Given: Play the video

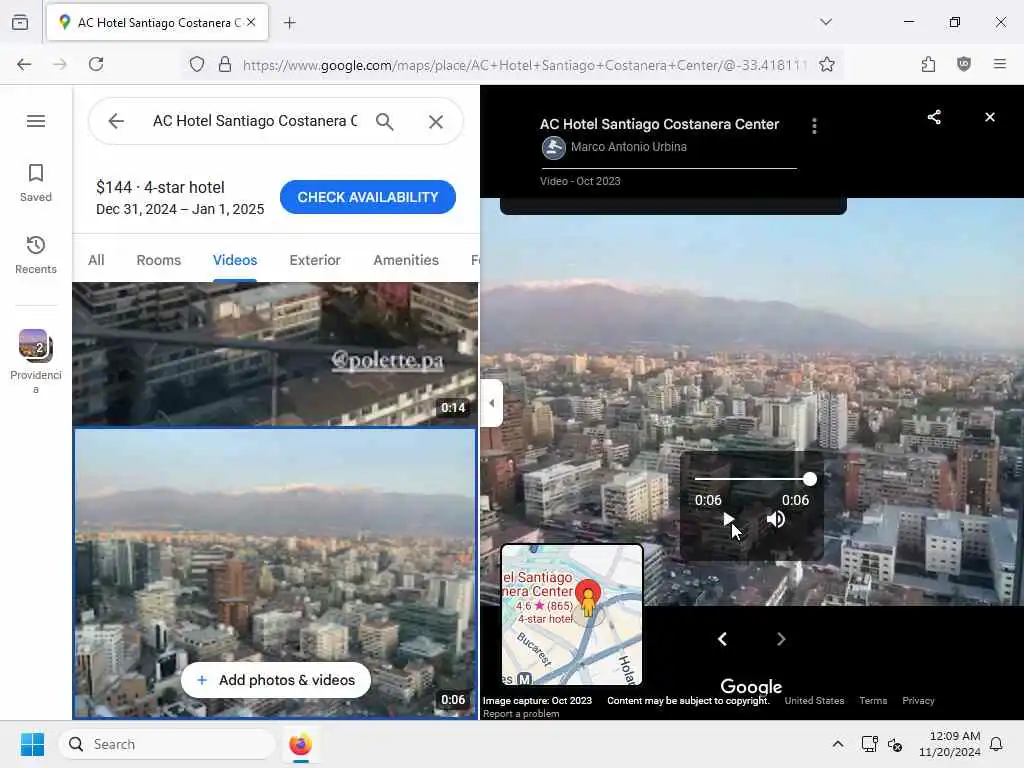Looking at the screenshot, I should [x=728, y=520].
